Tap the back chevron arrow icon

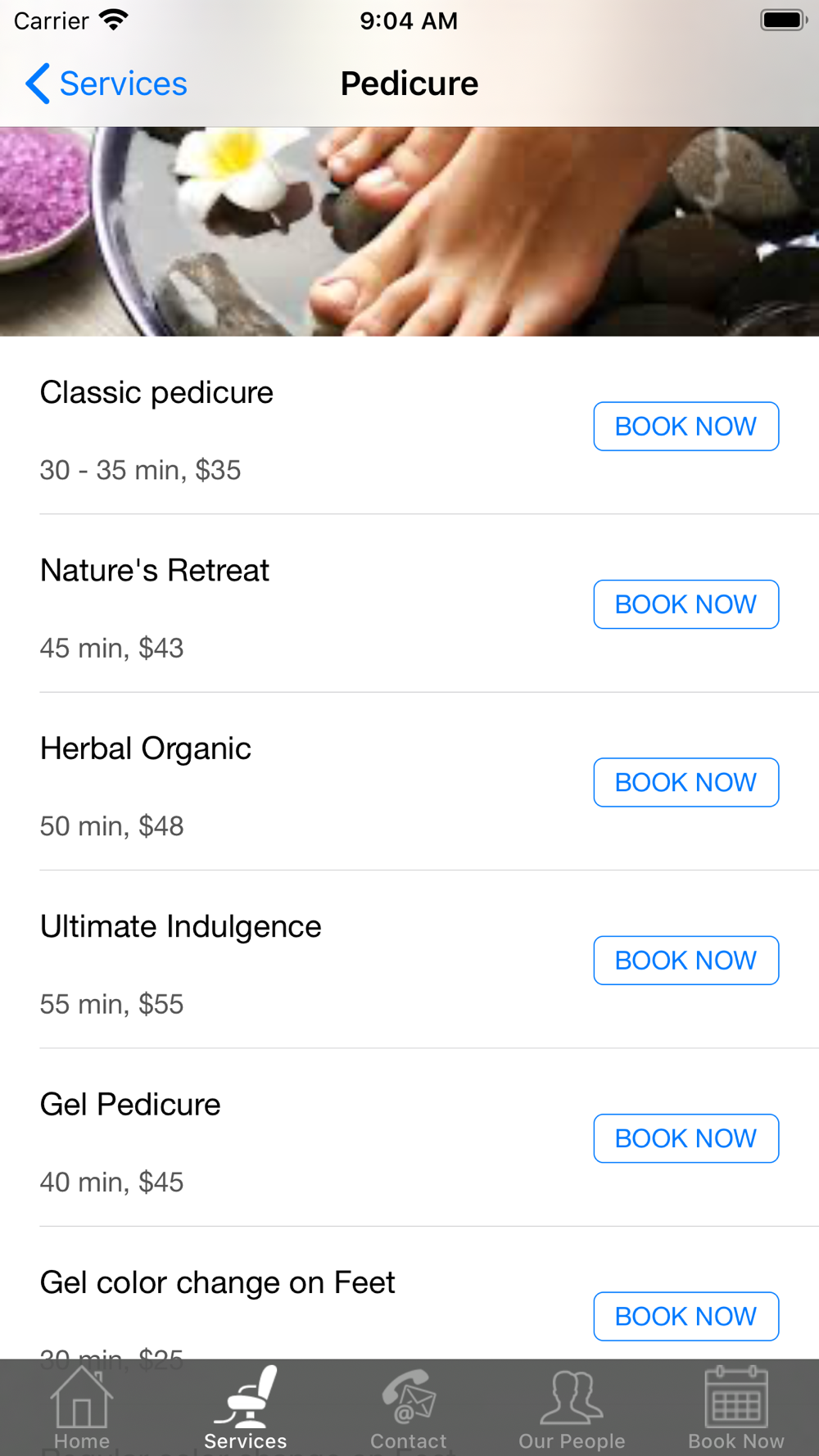tap(38, 84)
